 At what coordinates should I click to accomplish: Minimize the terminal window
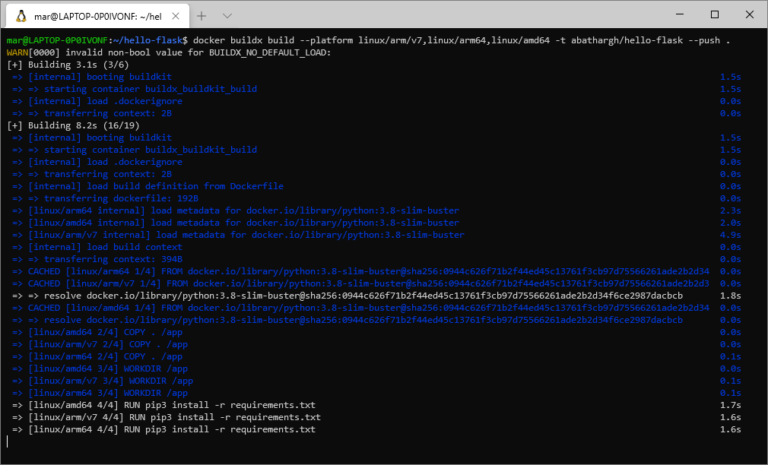pos(667,16)
